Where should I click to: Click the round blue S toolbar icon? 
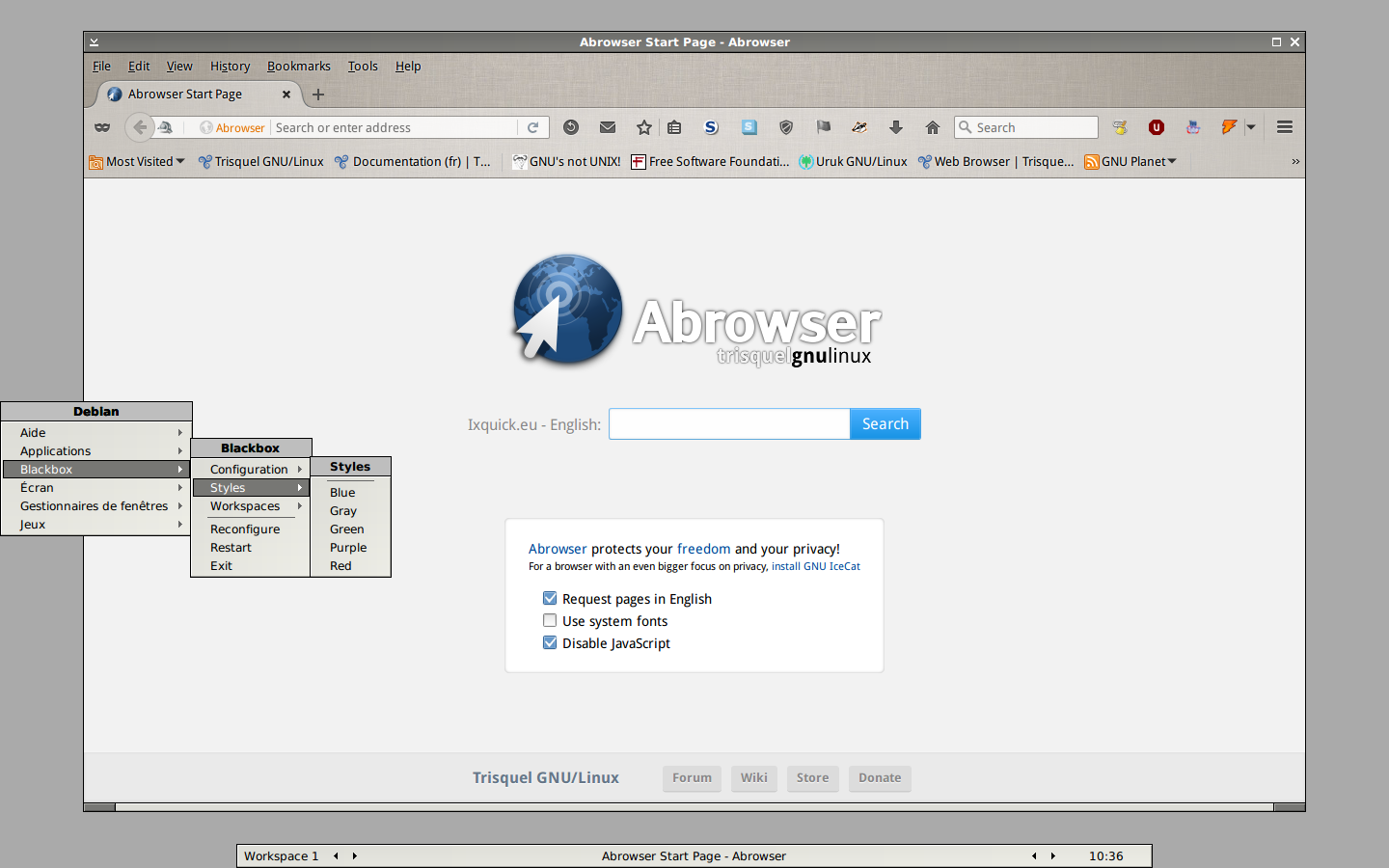pyautogui.click(x=712, y=127)
